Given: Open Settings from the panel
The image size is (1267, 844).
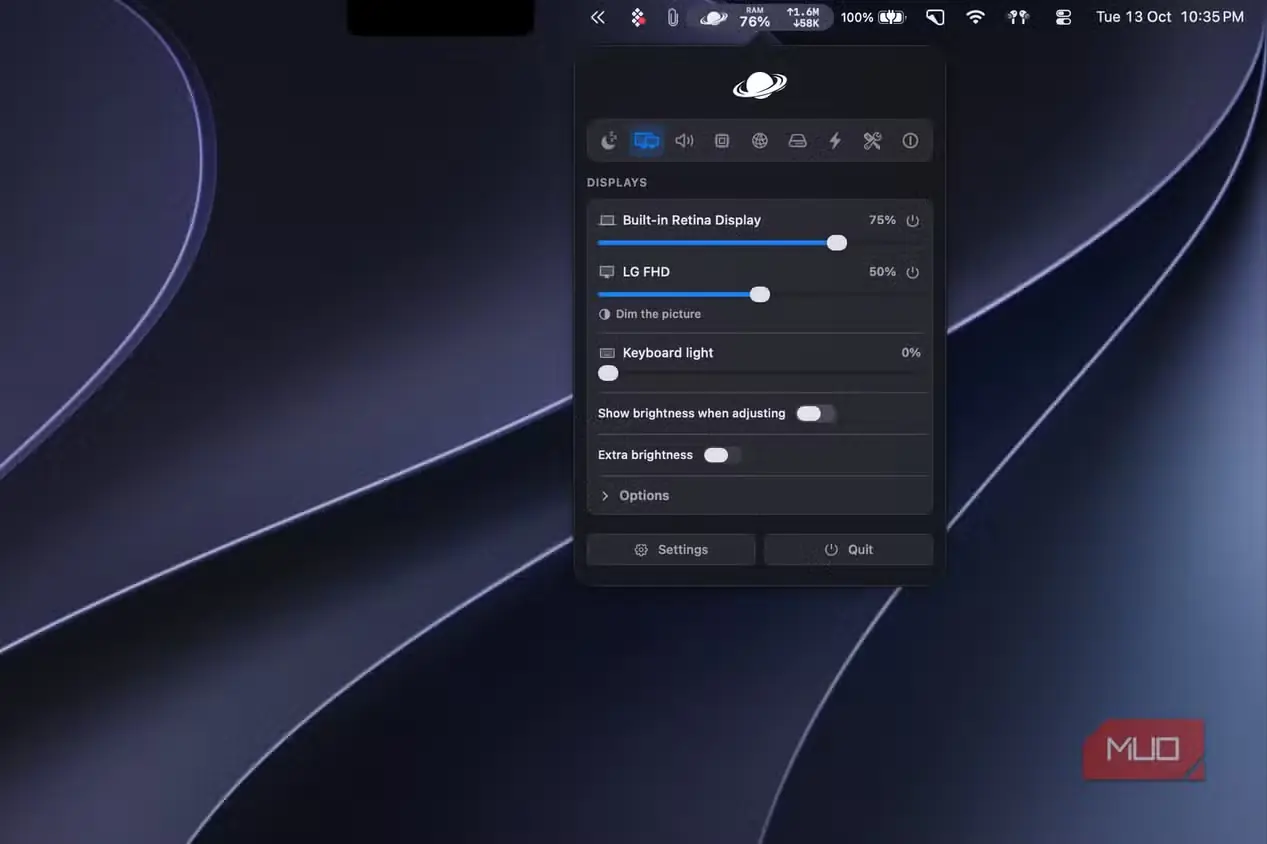Looking at the screenshot, I should click(x=671, y=550).
